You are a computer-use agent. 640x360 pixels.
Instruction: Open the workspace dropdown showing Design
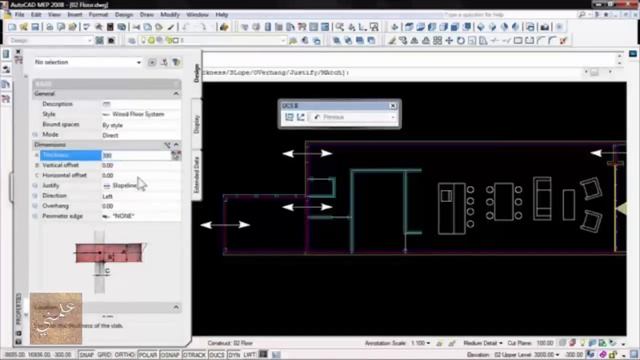pyautogui.click(x=51, y=40)
